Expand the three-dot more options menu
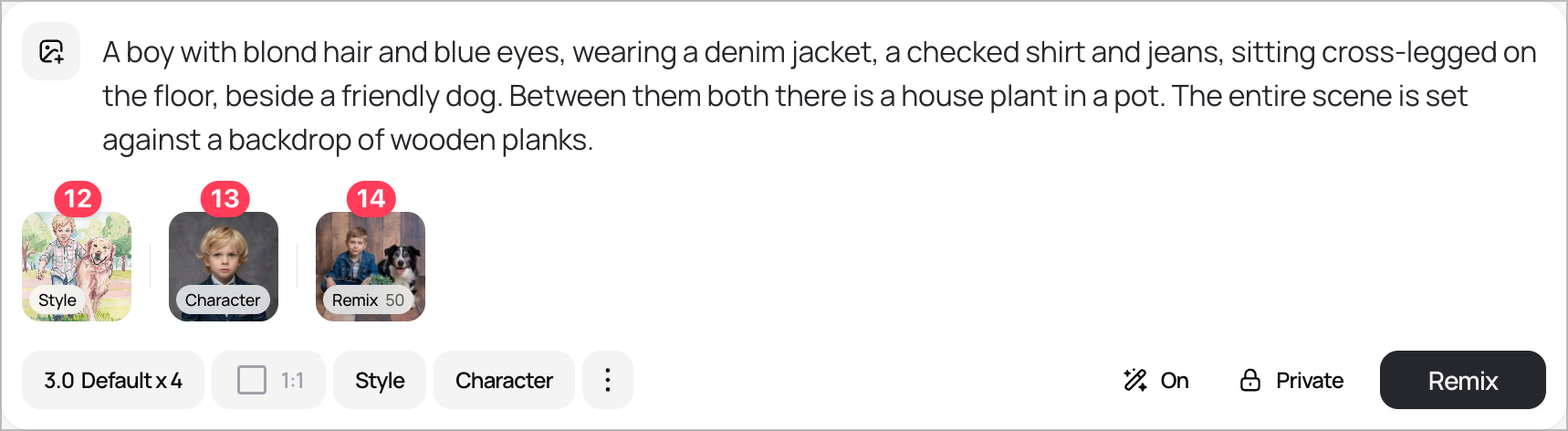 click(608, 380)
